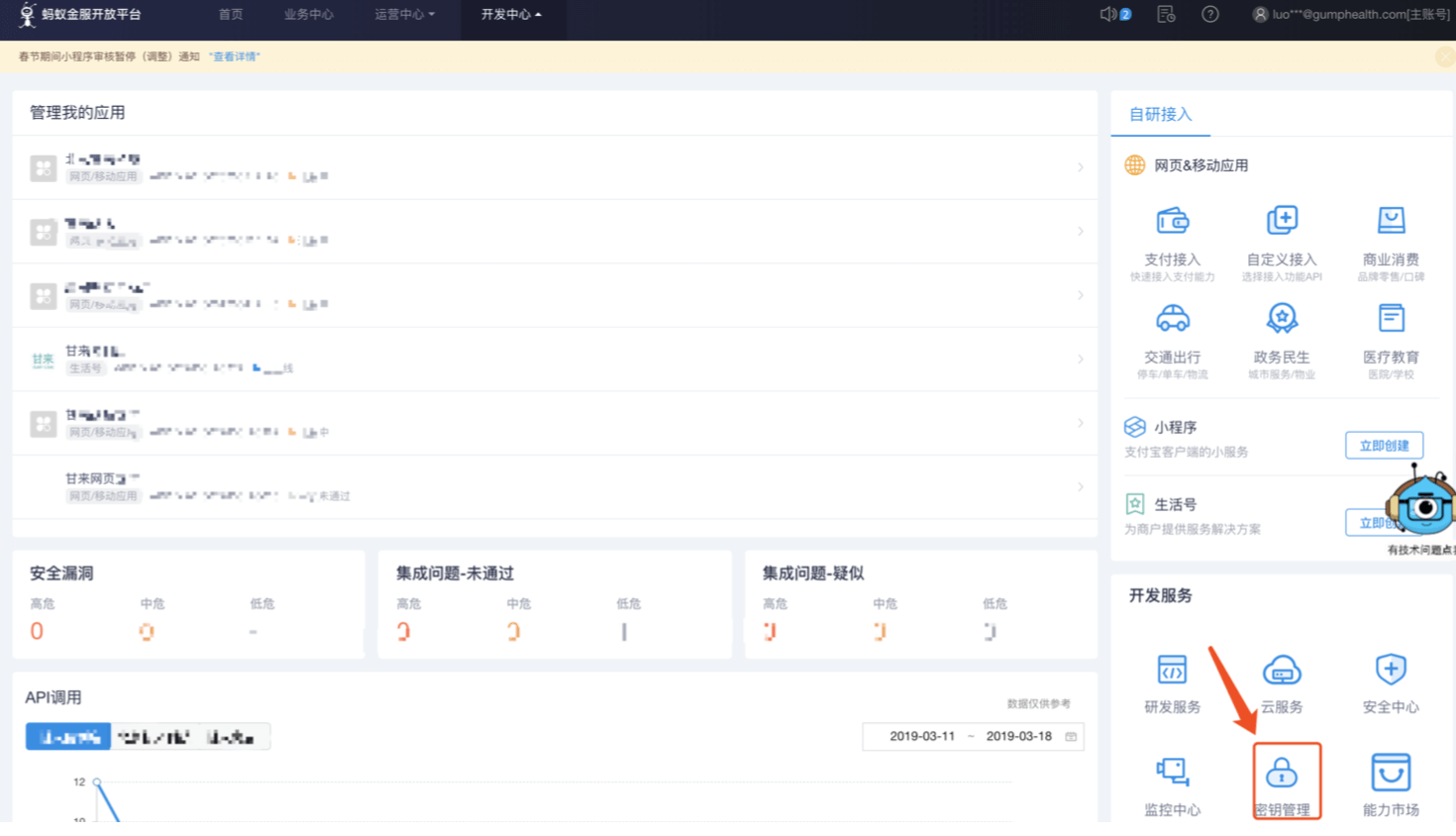Click the 小程序 cube icon
Screen dimensions: 1456x836
[x=1135, y=427]
